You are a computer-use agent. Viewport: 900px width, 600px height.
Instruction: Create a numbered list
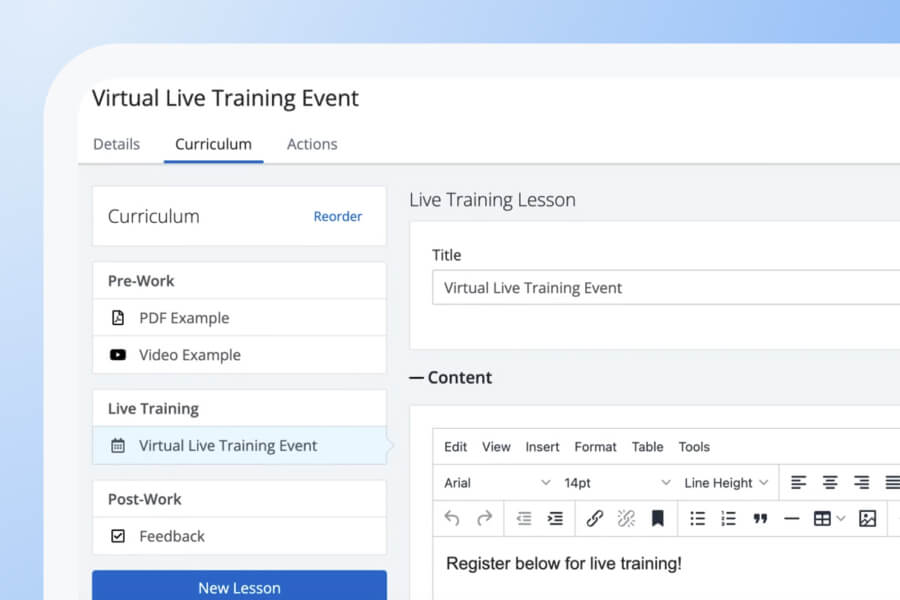(x=728, y=518)
